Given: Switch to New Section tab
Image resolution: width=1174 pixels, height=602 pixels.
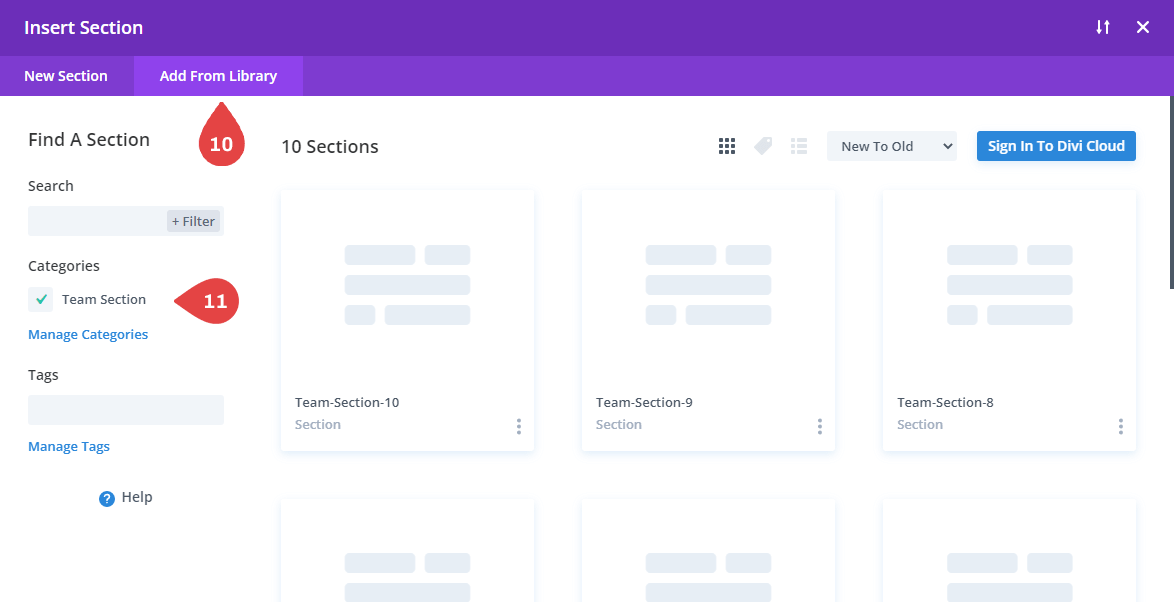Looking at the screenshot, I should click(66, 76).
